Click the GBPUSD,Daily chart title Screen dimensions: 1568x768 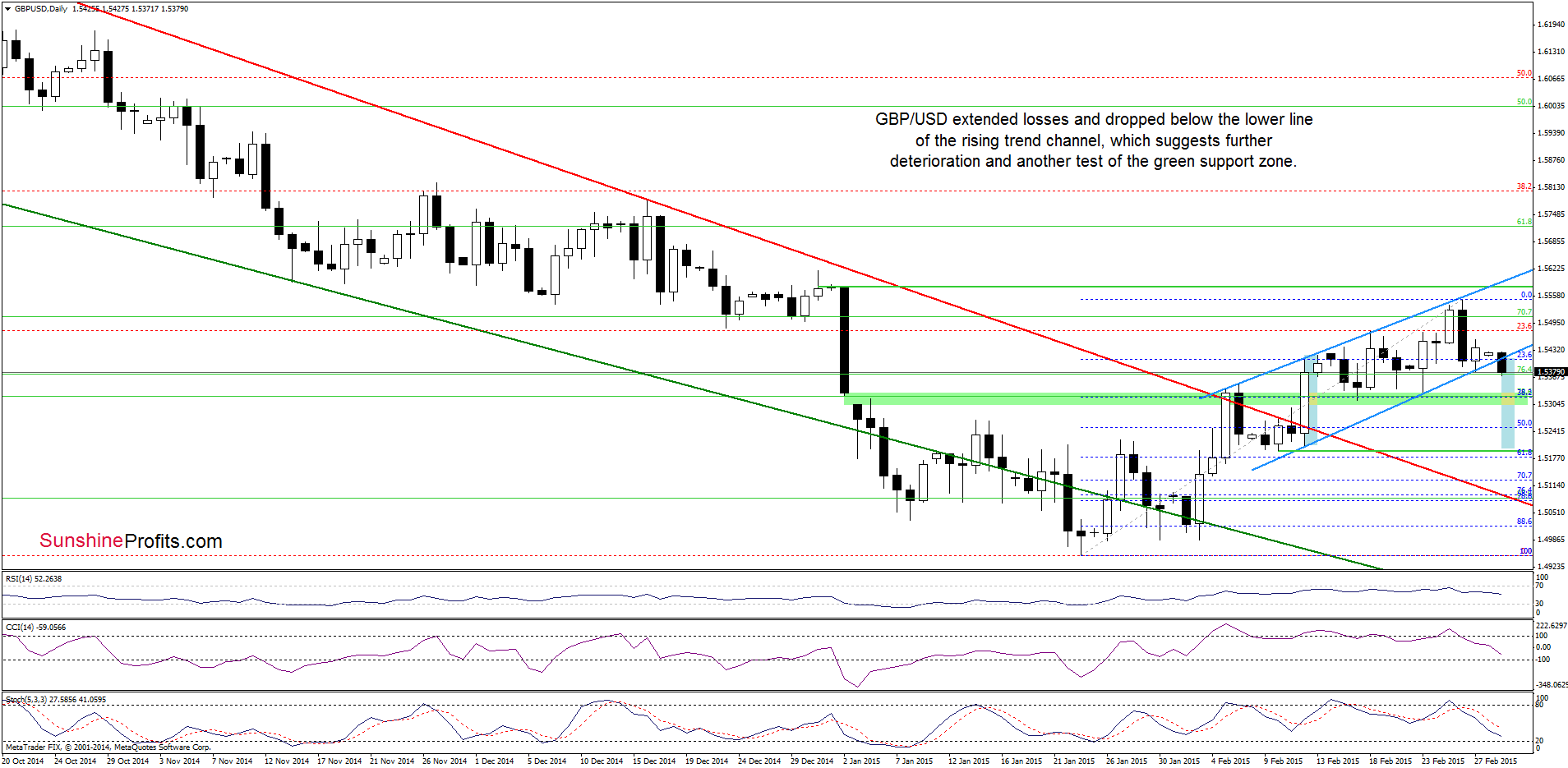point(41,9)
